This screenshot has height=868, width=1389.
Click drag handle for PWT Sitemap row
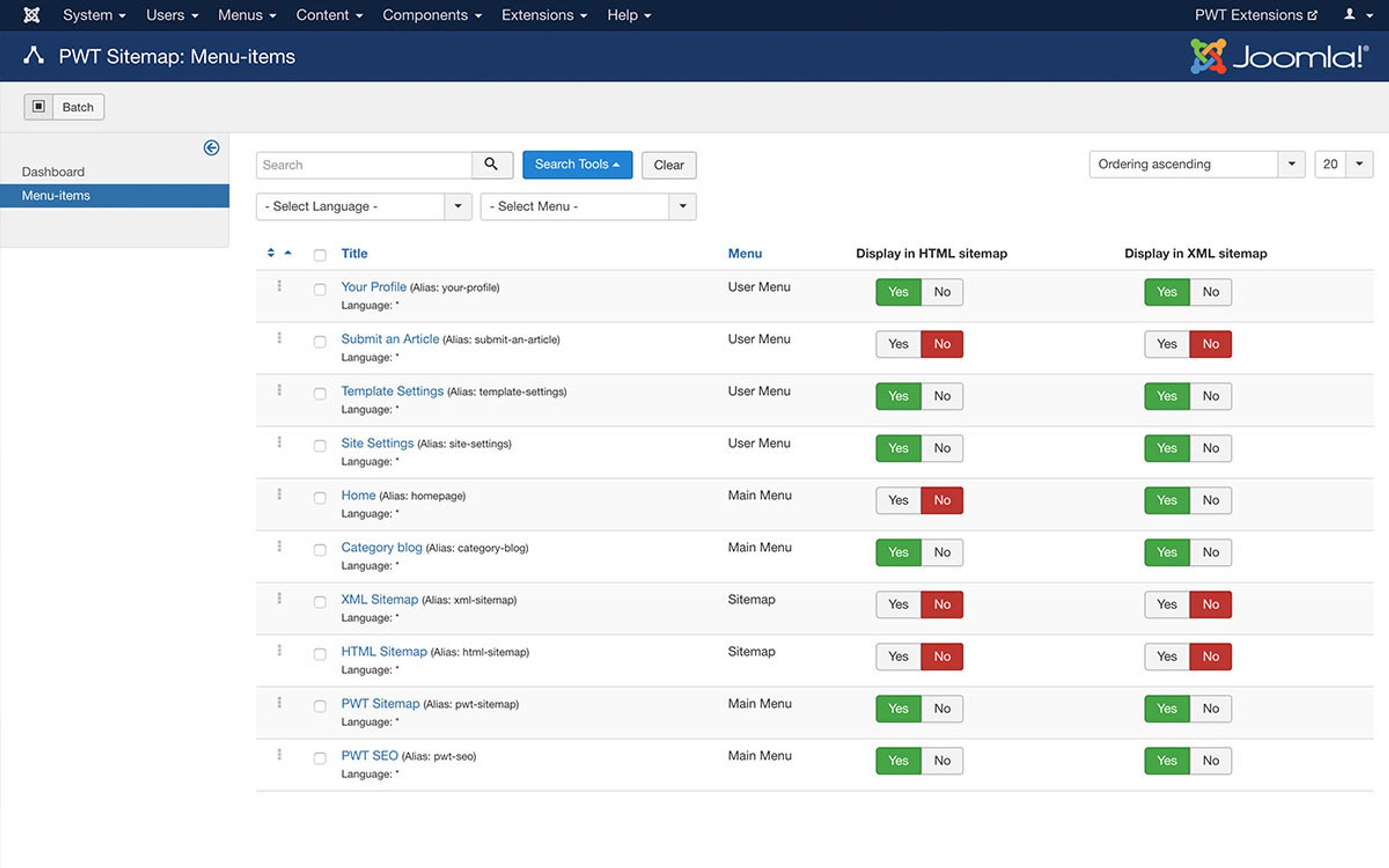[280, 703]
